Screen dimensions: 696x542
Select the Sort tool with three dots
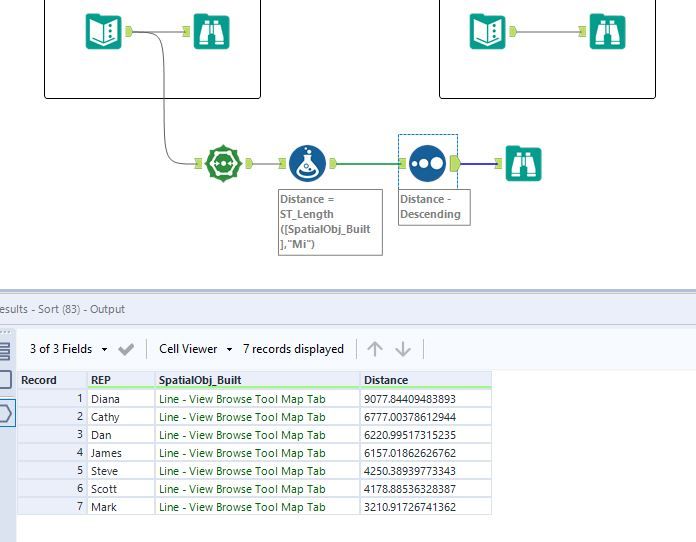point(427,163)
